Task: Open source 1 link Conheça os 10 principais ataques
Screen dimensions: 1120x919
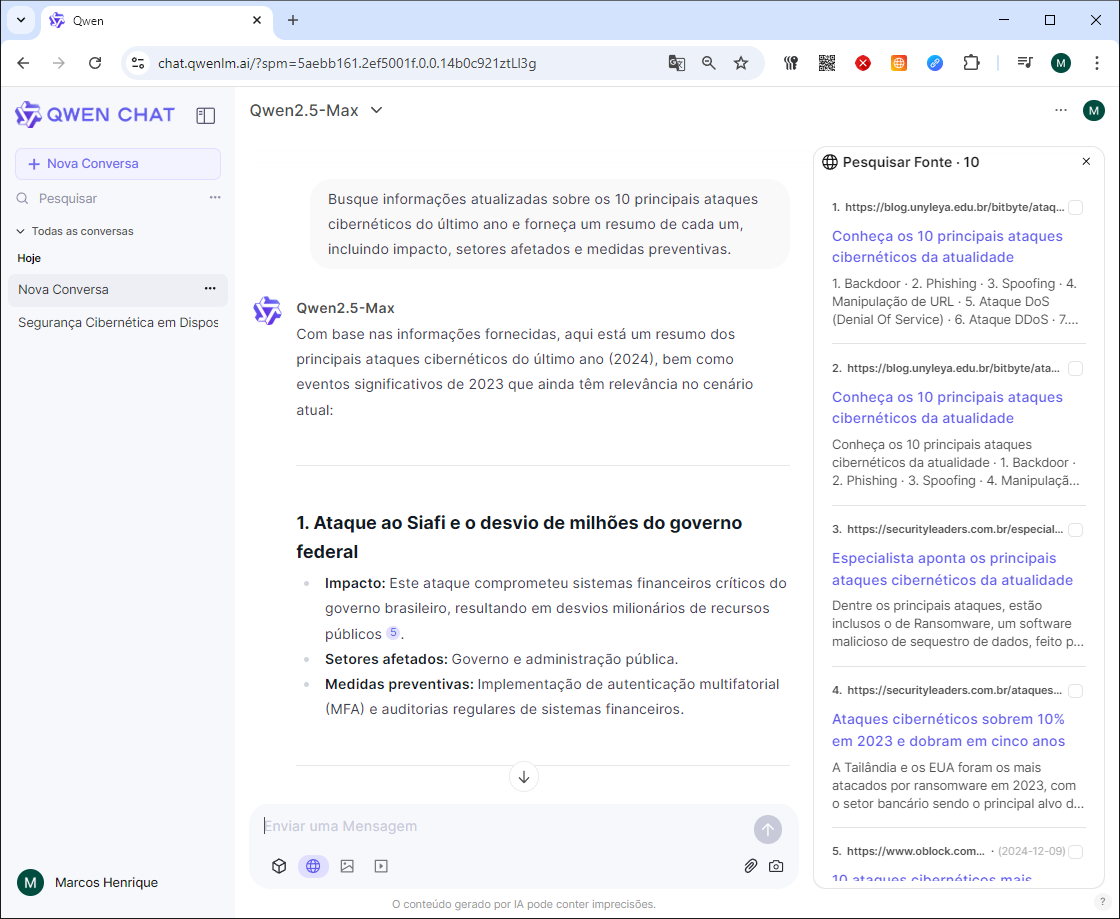Action: coord(947,246)
